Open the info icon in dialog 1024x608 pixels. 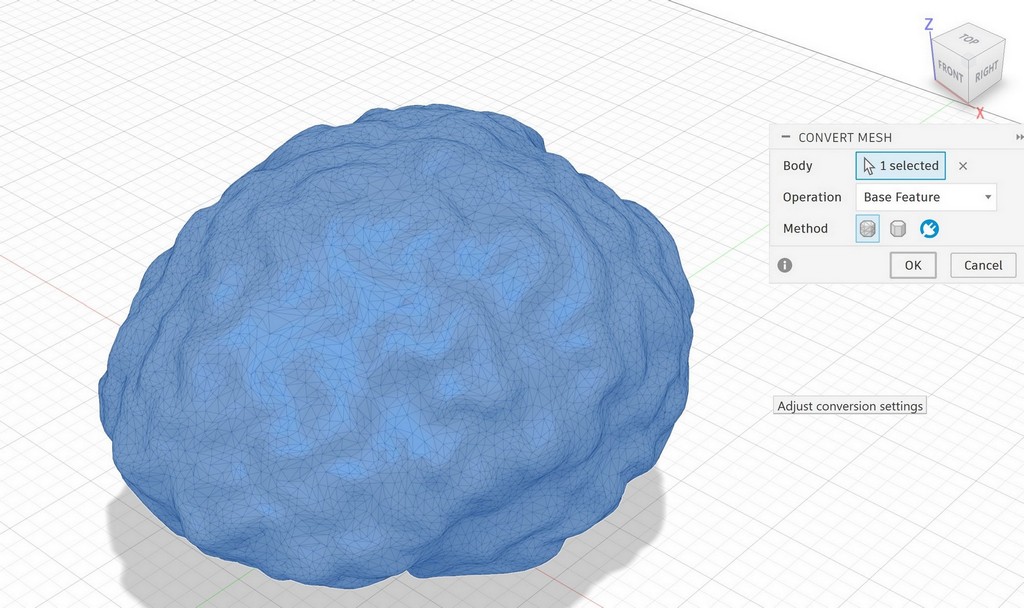[785, 265]
